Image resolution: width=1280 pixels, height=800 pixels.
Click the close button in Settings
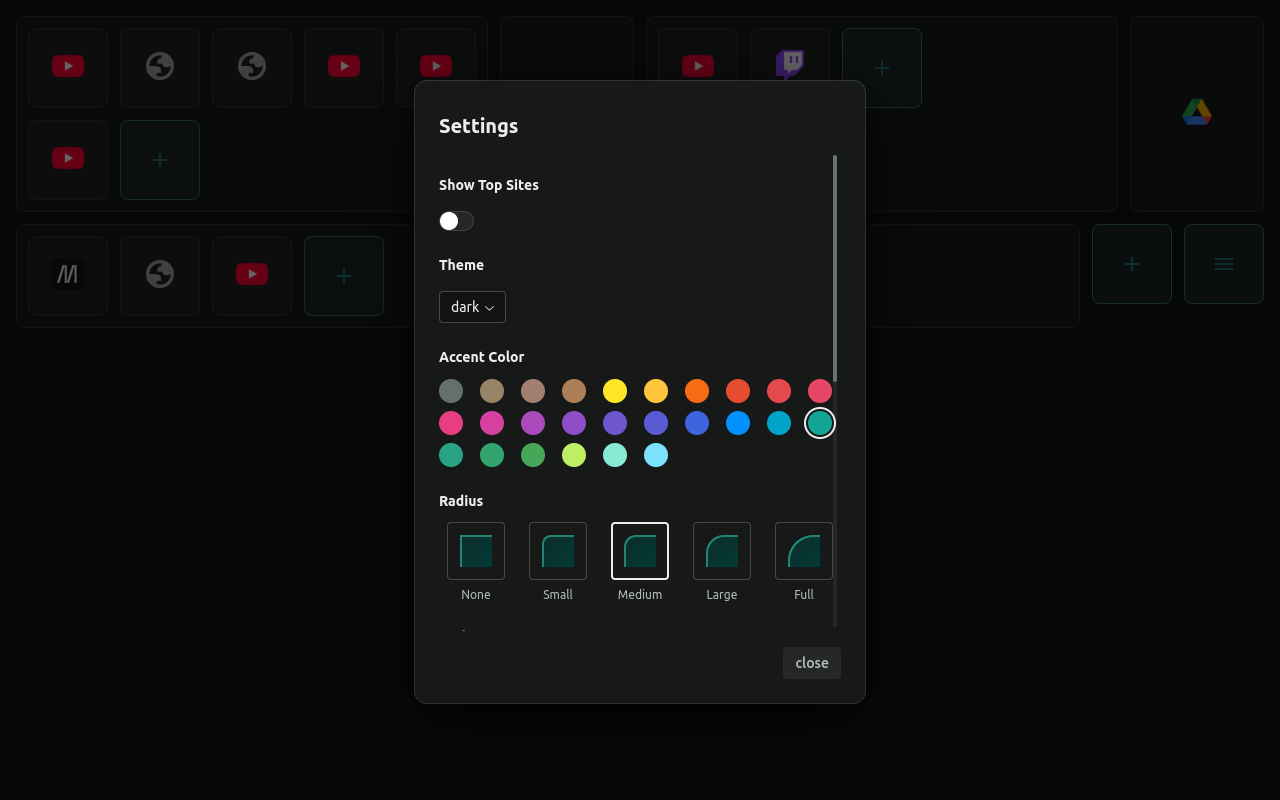(x=811, y=662)
